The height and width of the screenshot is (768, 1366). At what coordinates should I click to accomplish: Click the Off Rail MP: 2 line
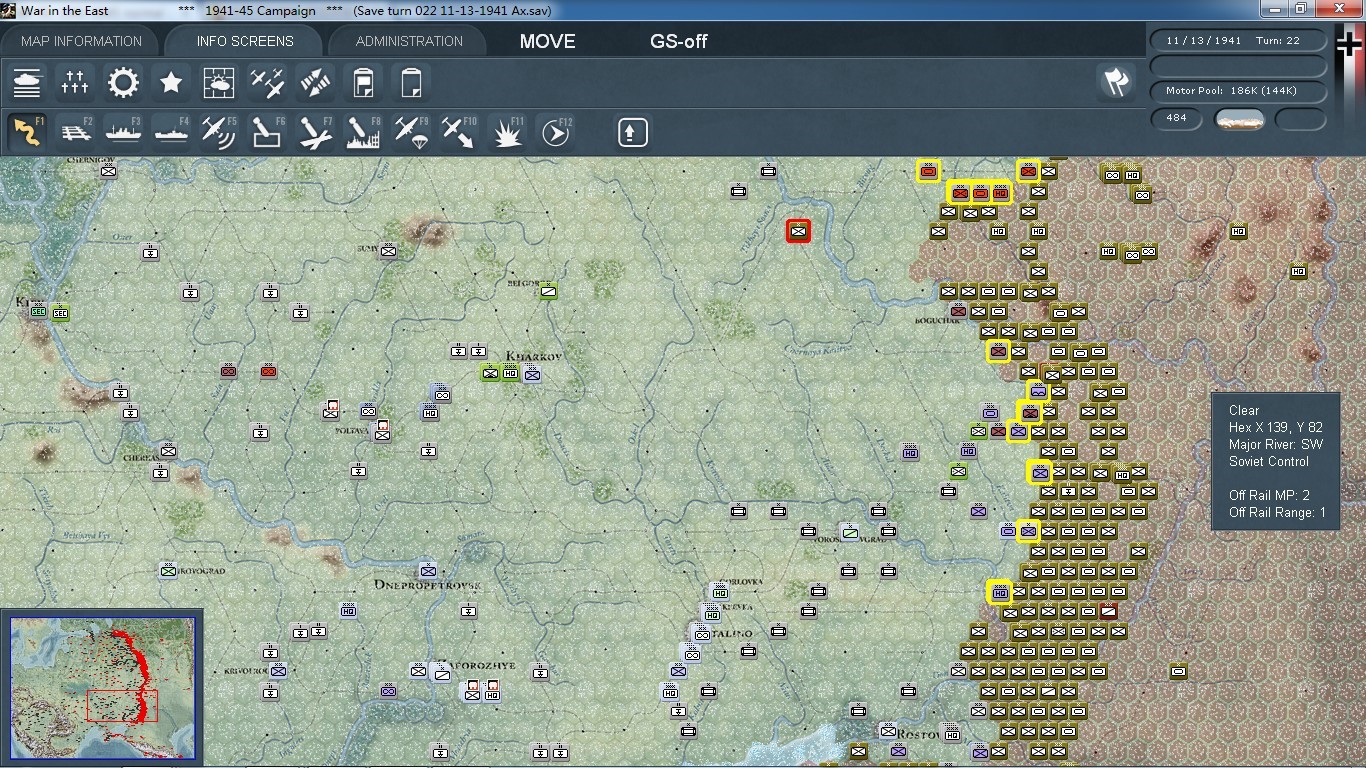[1269, 495]
